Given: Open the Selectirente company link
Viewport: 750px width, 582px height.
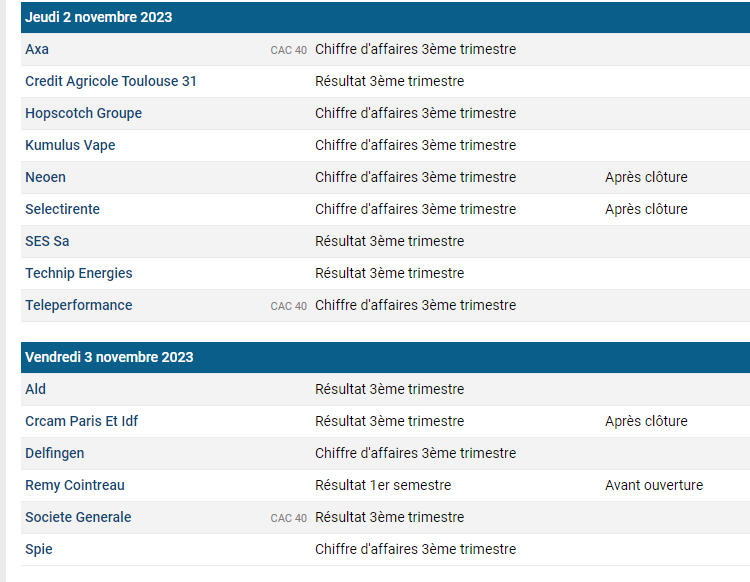Looking at the screenshot, I should click(63, 209).
